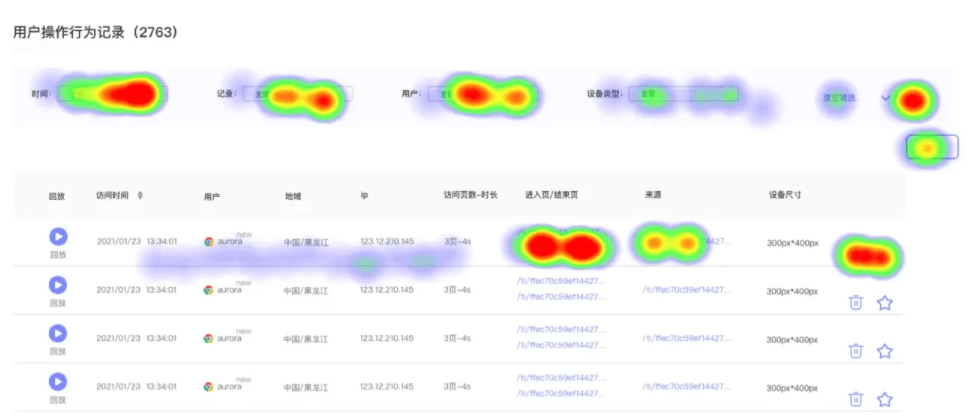Open the second row's upper entry page link
This screenshot has width=967, height=416.
point(561,281)
